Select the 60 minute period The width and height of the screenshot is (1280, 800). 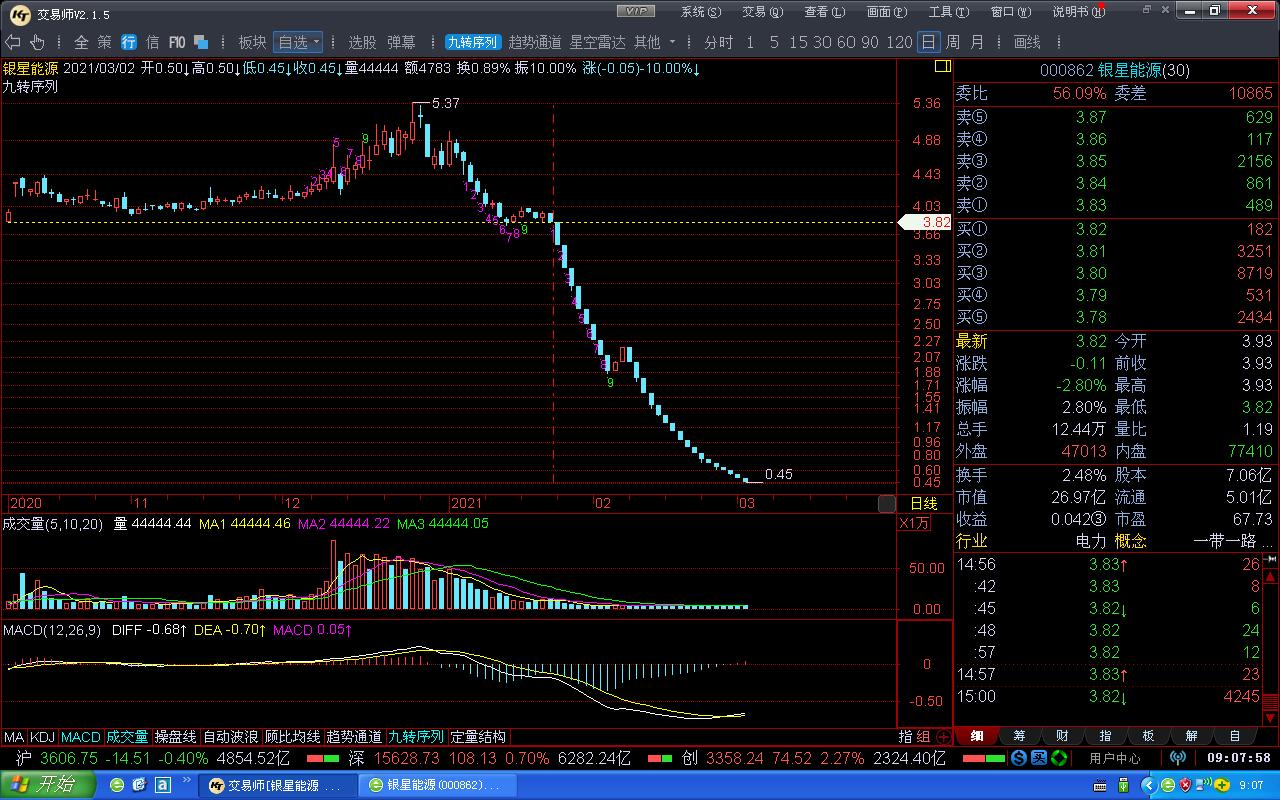pyautogui.click(x=846, y=42)
